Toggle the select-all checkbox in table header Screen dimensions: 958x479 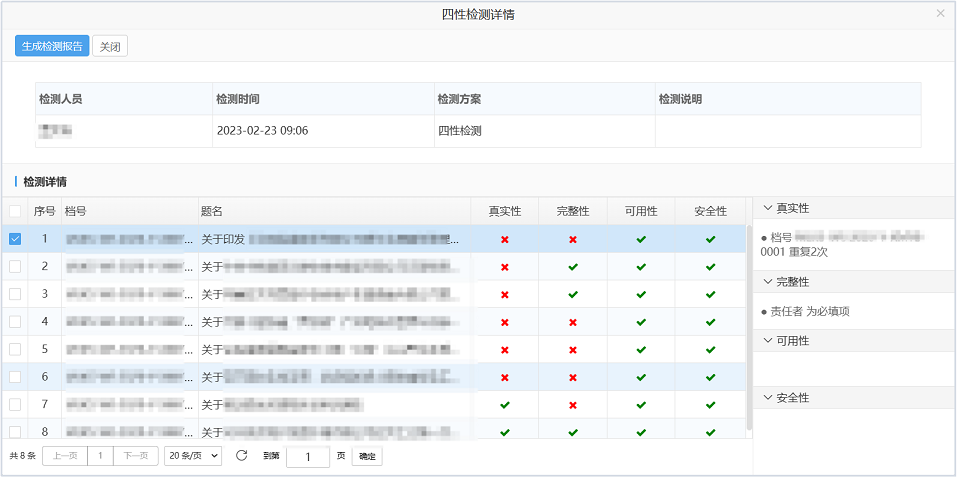click(x=15, y=211)
